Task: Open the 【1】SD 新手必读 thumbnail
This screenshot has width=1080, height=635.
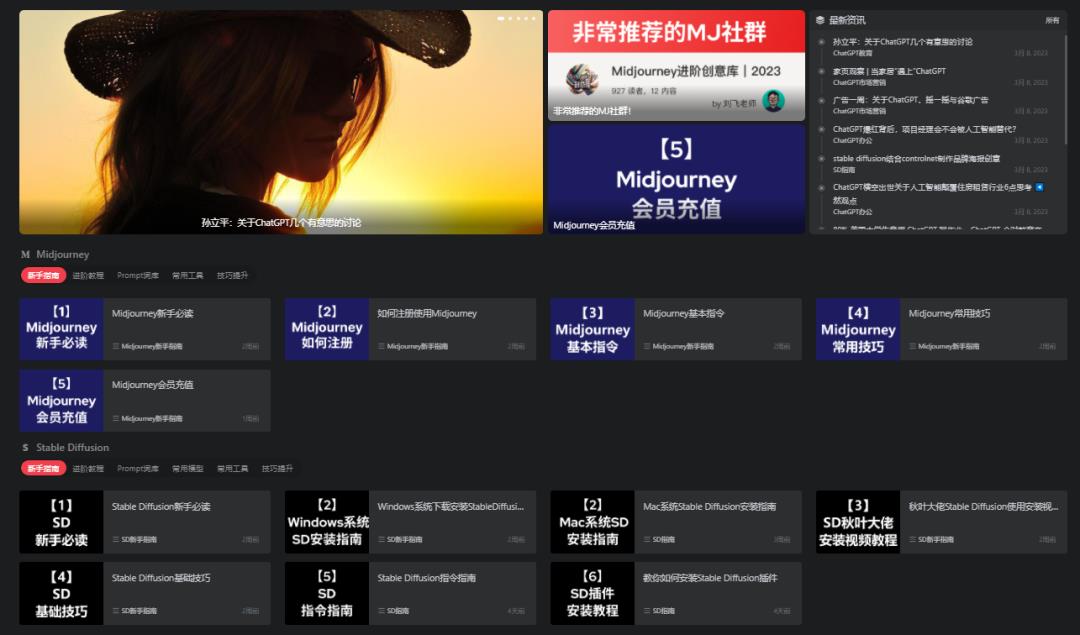Action: coord(61,522)
